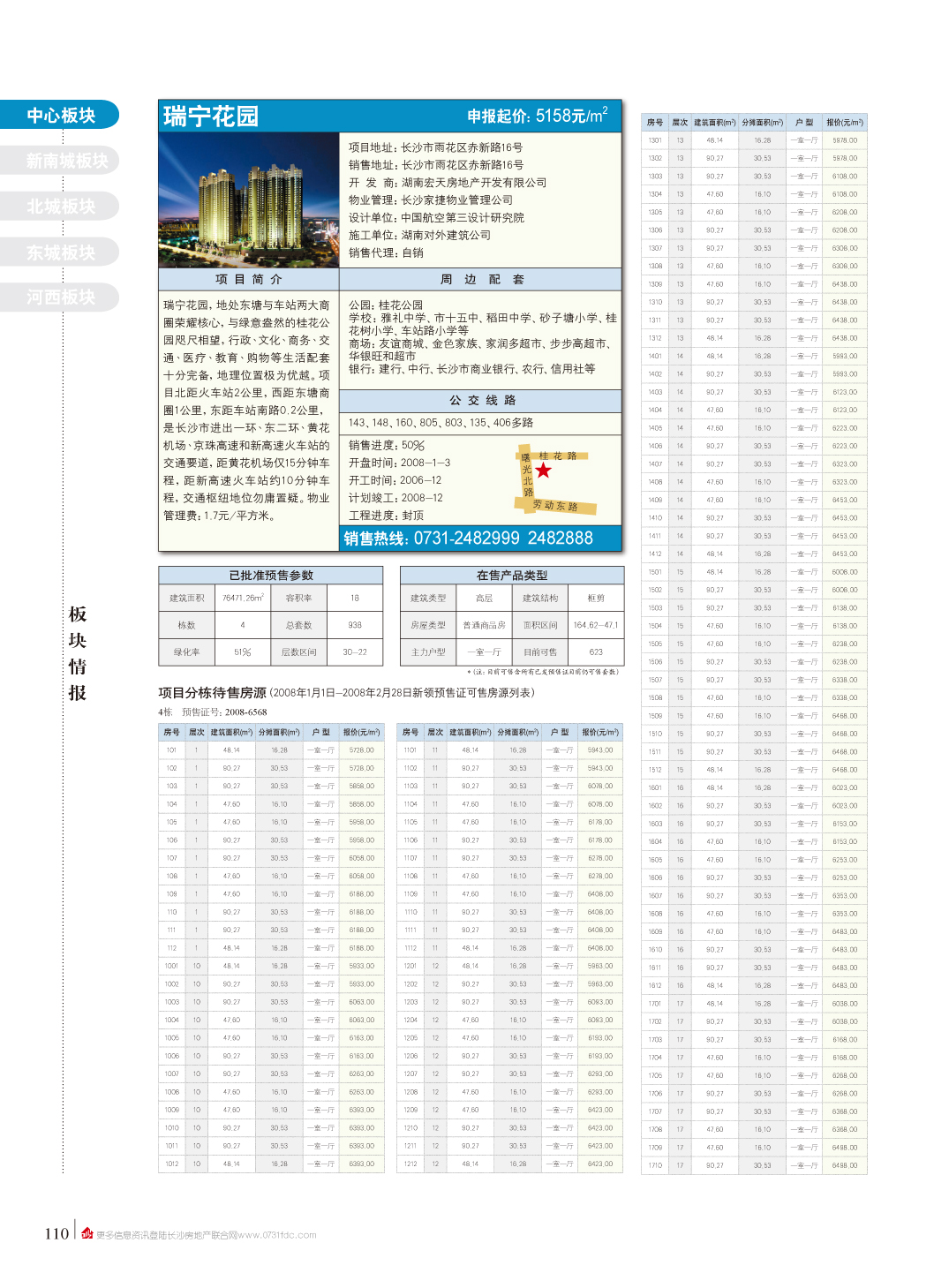Click the bus routes 143、148、160 line
The height and width of the screenshot is (1288, 949).
(441, 423)
